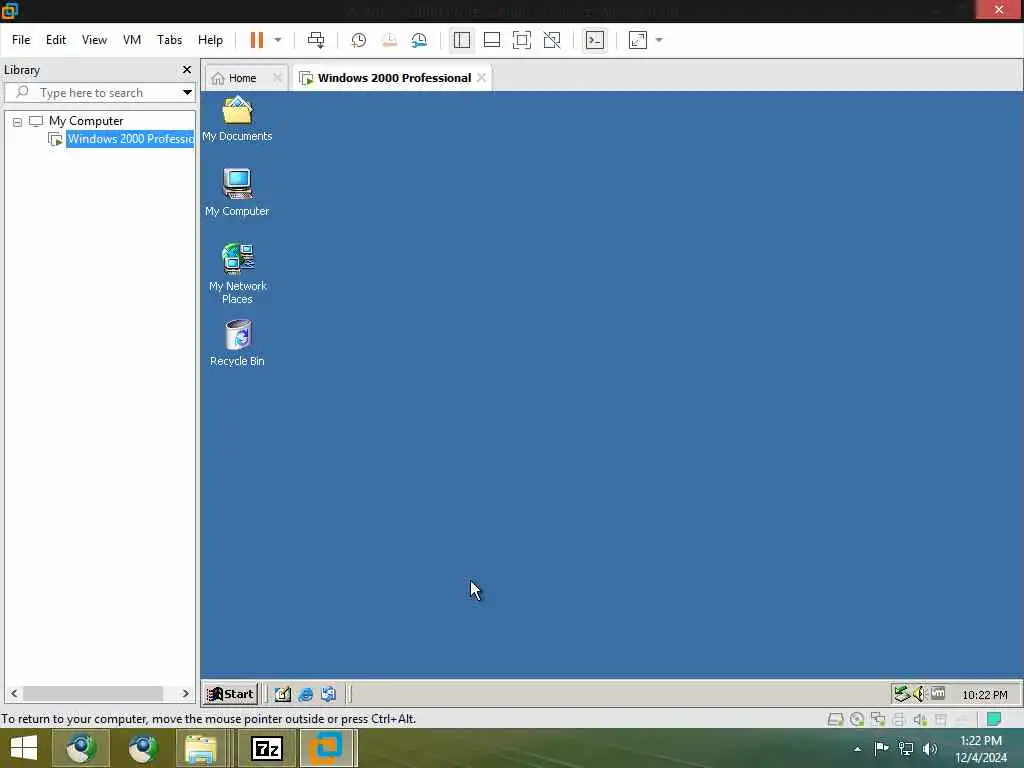Click the network adapter status icon

click(878, 720)
